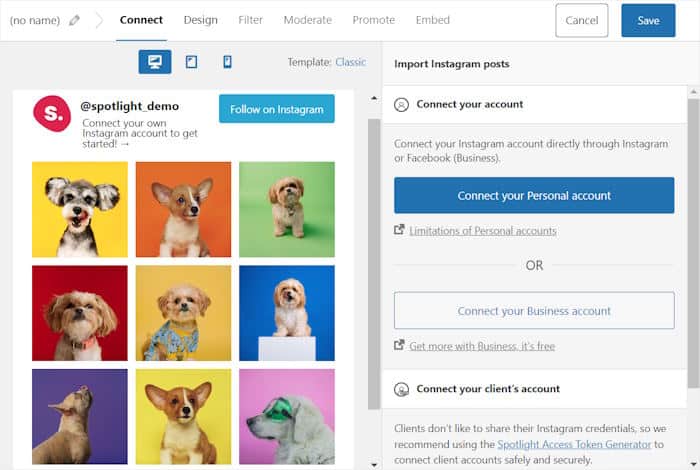This screenshot has width=700, height=470.
Task: Switch to tablet preview mode
Action: tap(192, 62)
